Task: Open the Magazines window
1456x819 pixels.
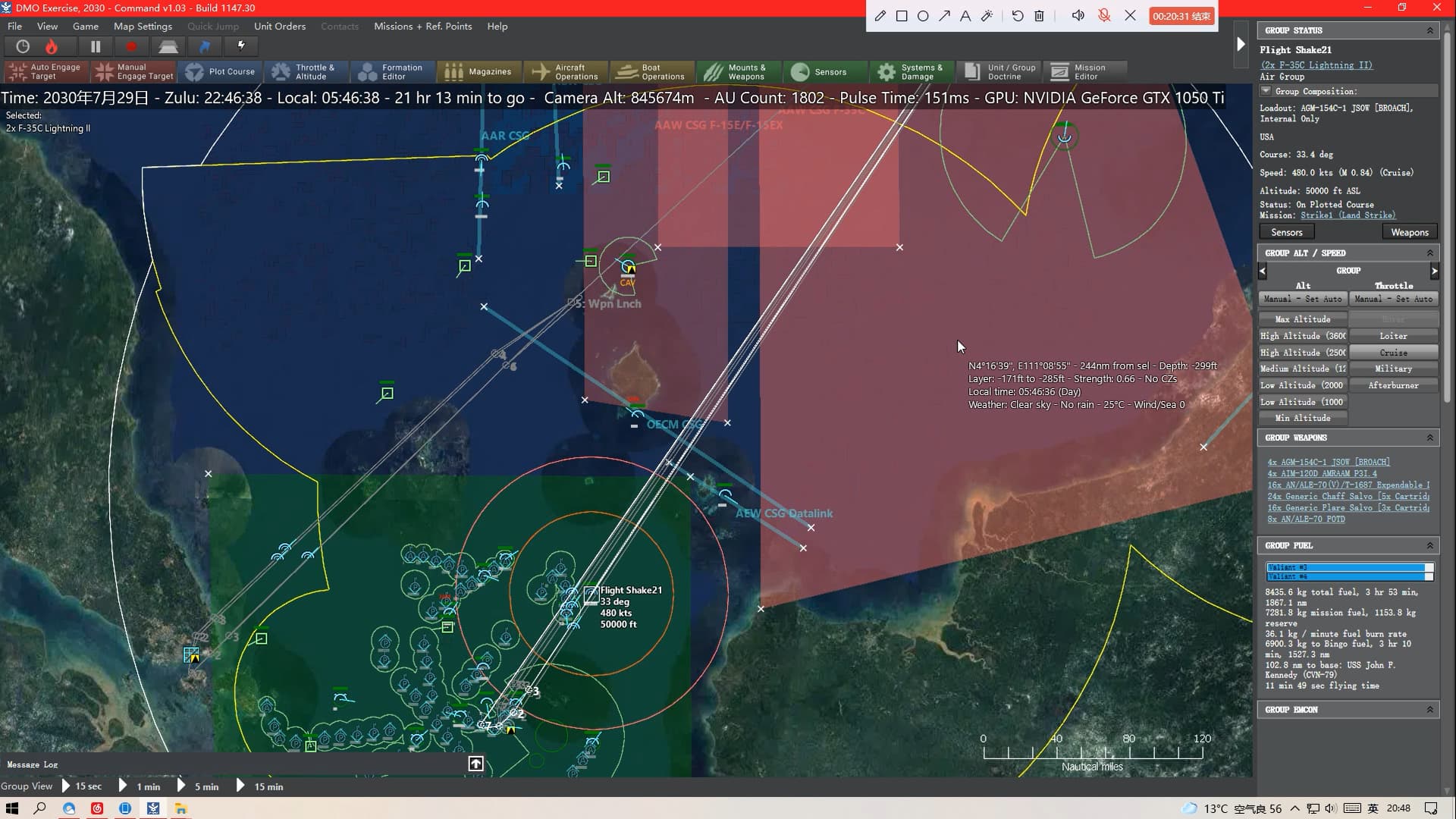Action: (480, 72)
